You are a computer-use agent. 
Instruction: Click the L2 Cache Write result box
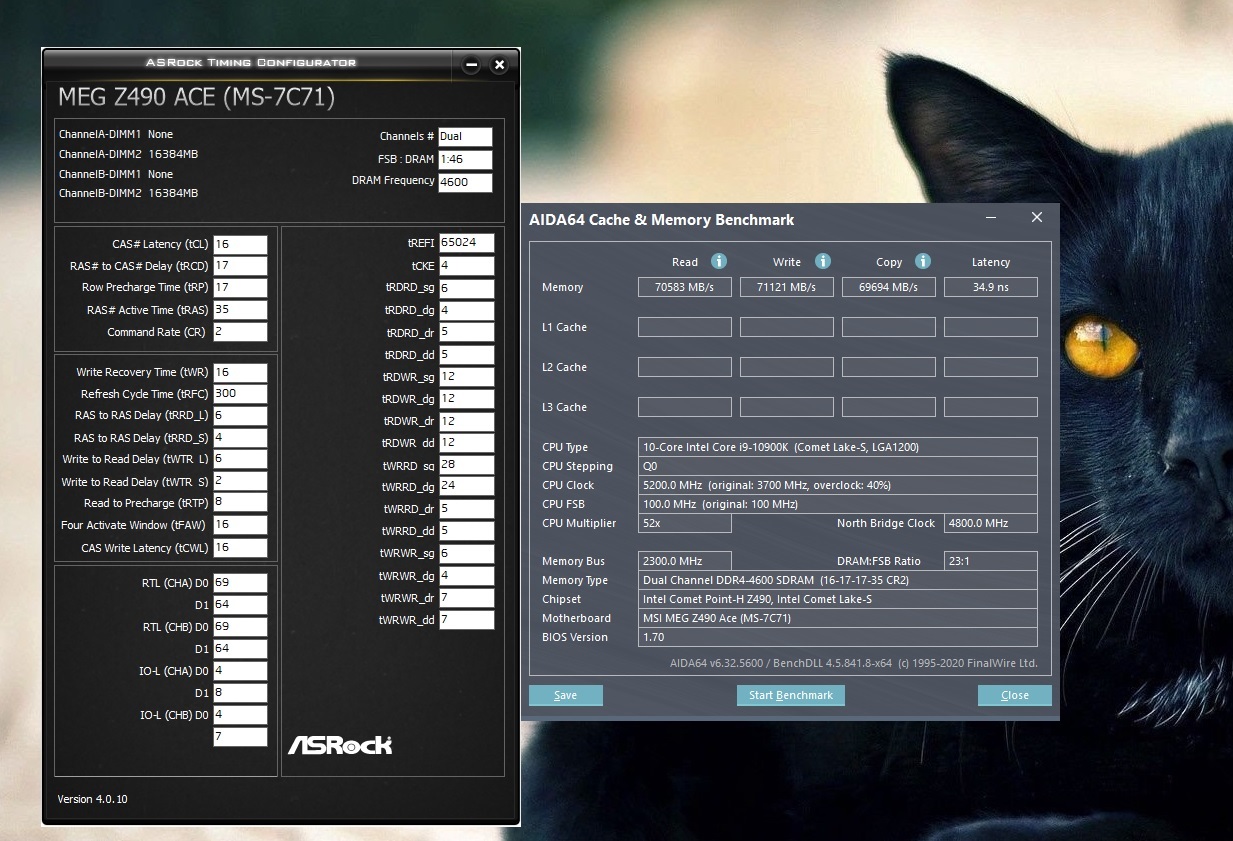787,367
